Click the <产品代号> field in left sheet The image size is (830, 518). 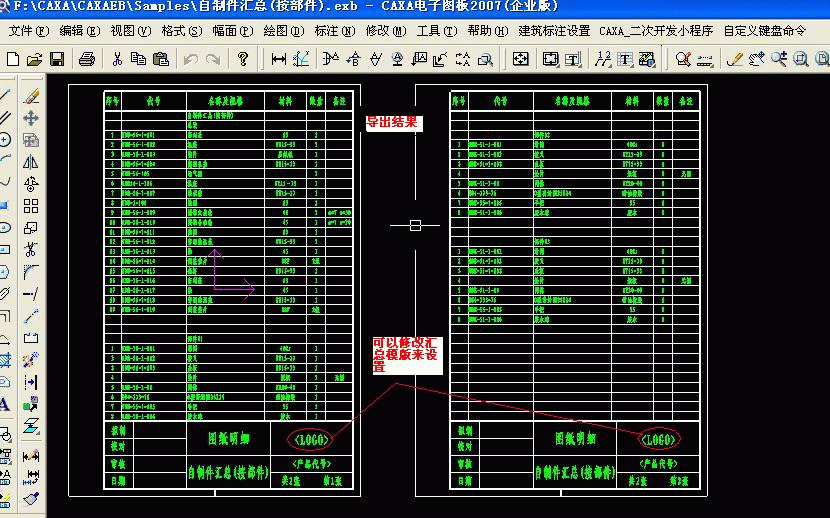(x=311, y=464)
